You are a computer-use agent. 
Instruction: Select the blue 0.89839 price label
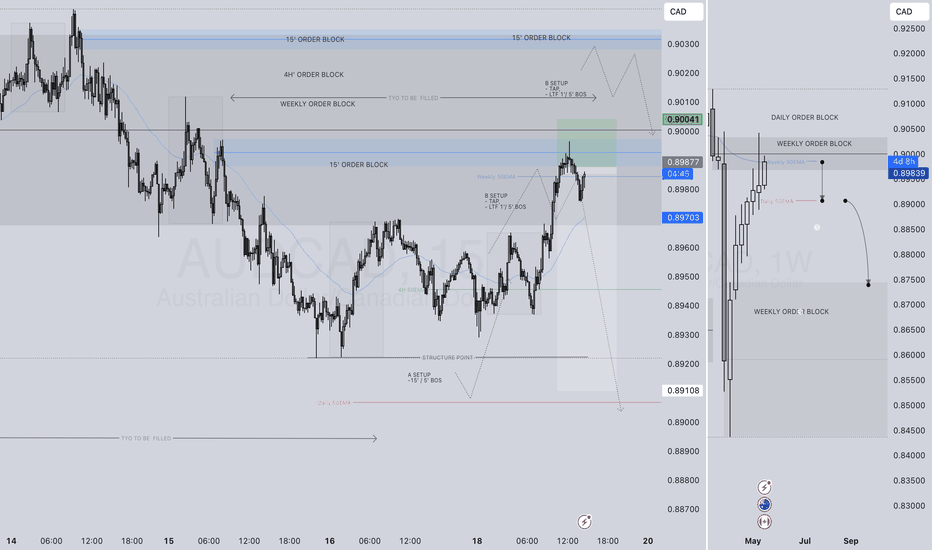point(908,174)
